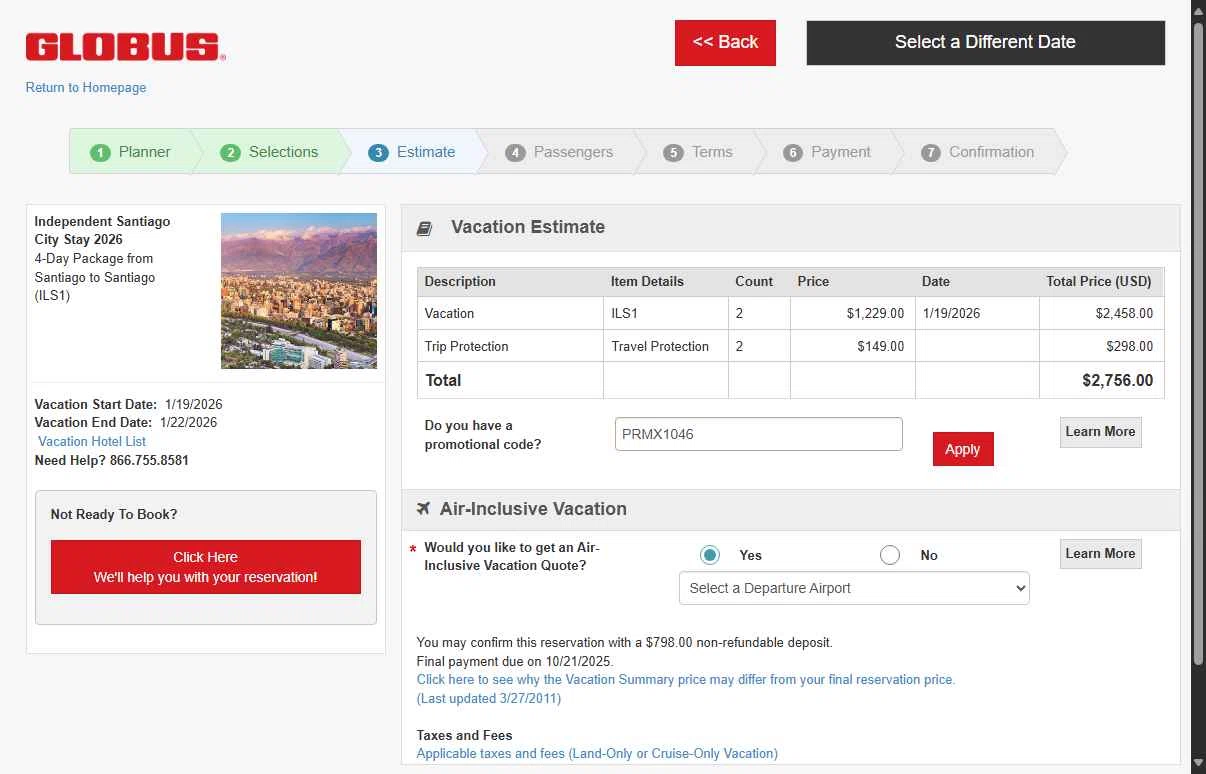
Task: Go to the Planner step
Action: tap(131, 152)
